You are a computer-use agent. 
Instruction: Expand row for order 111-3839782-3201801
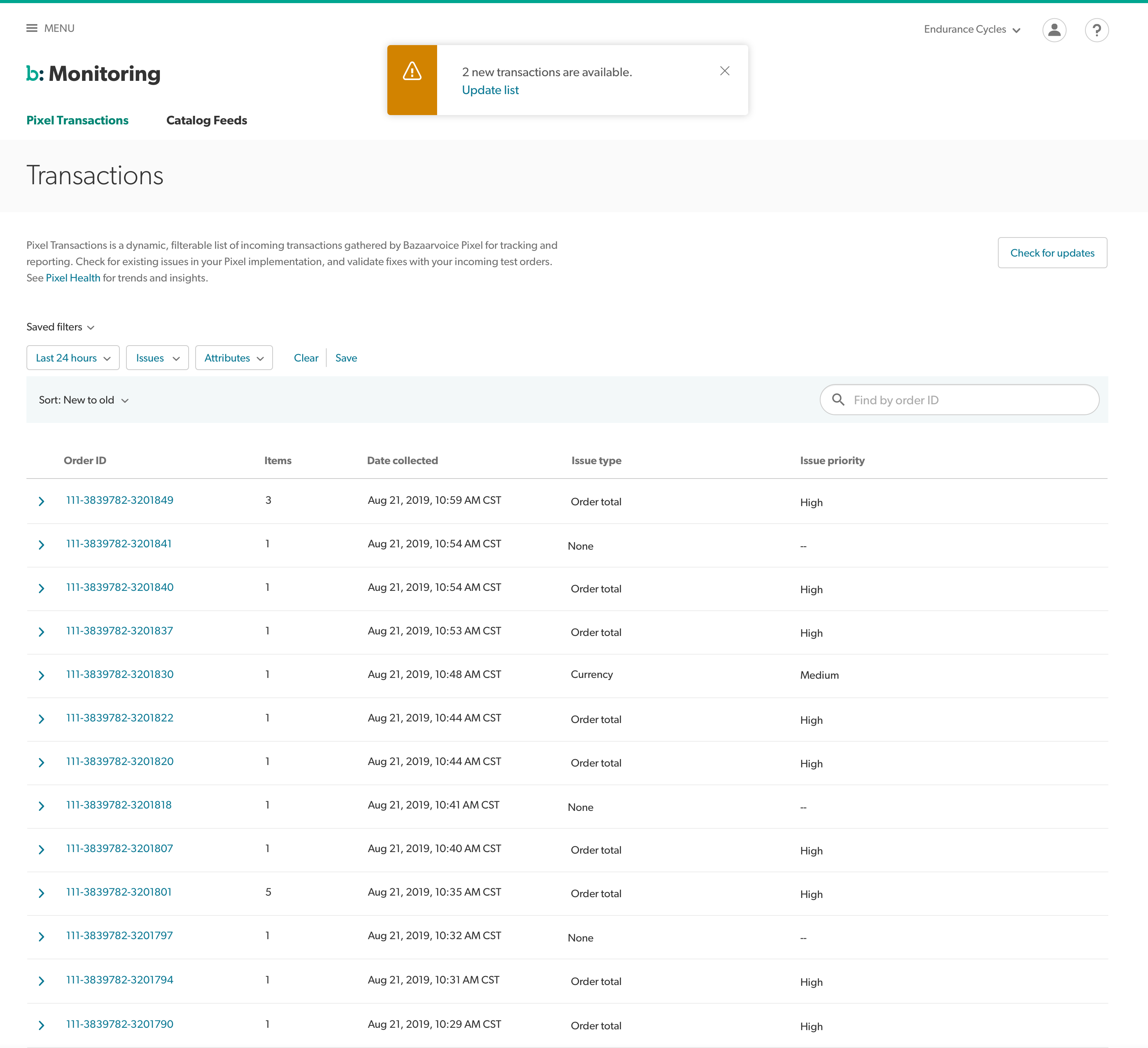click(x=41, y=893)
